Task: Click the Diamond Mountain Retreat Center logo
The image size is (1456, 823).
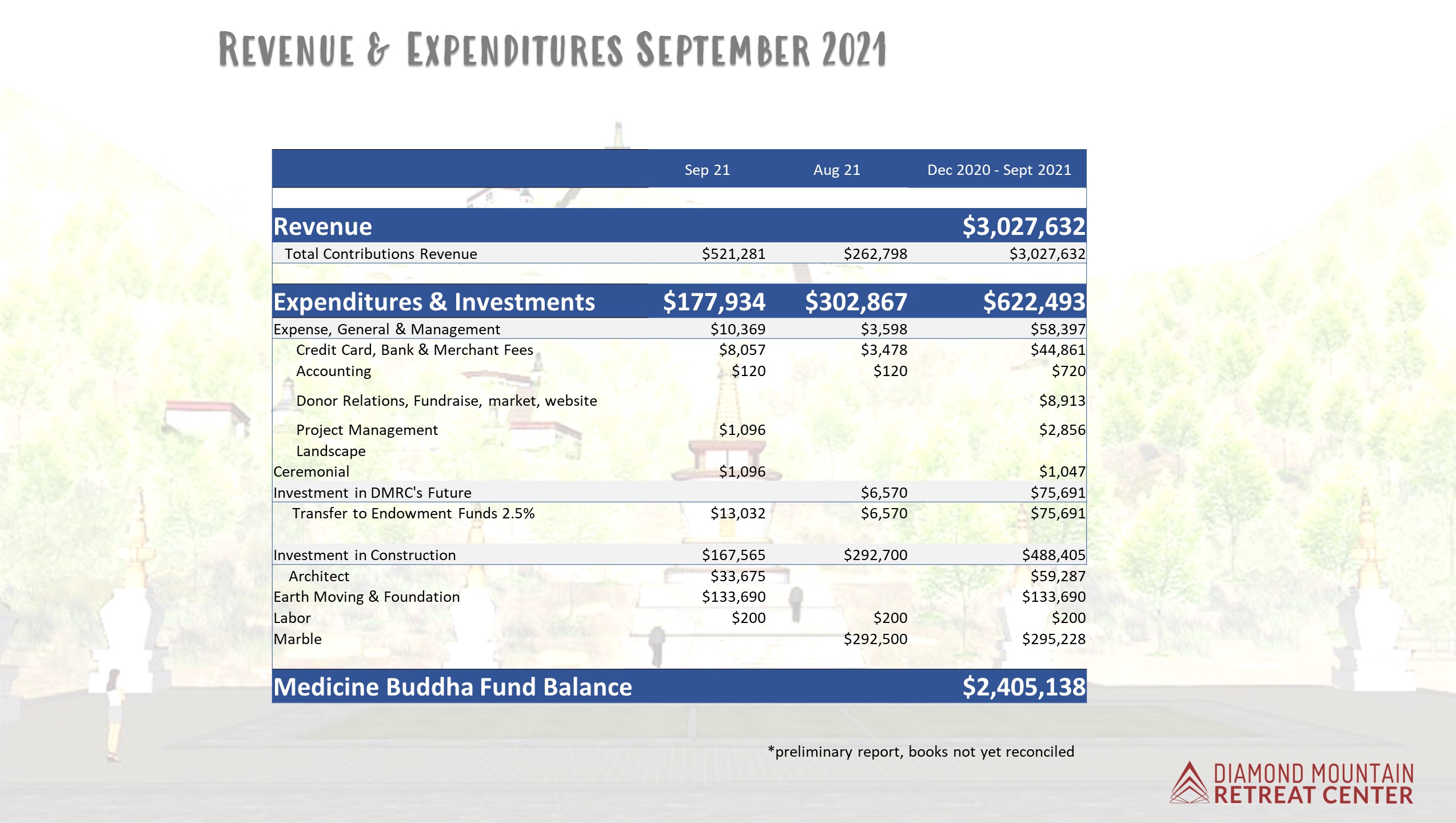Action: pyautogui.click(x=1292, y=784)
